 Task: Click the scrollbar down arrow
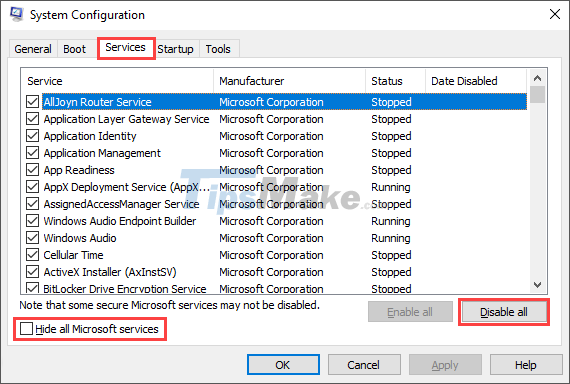click(x=537, y=285)
